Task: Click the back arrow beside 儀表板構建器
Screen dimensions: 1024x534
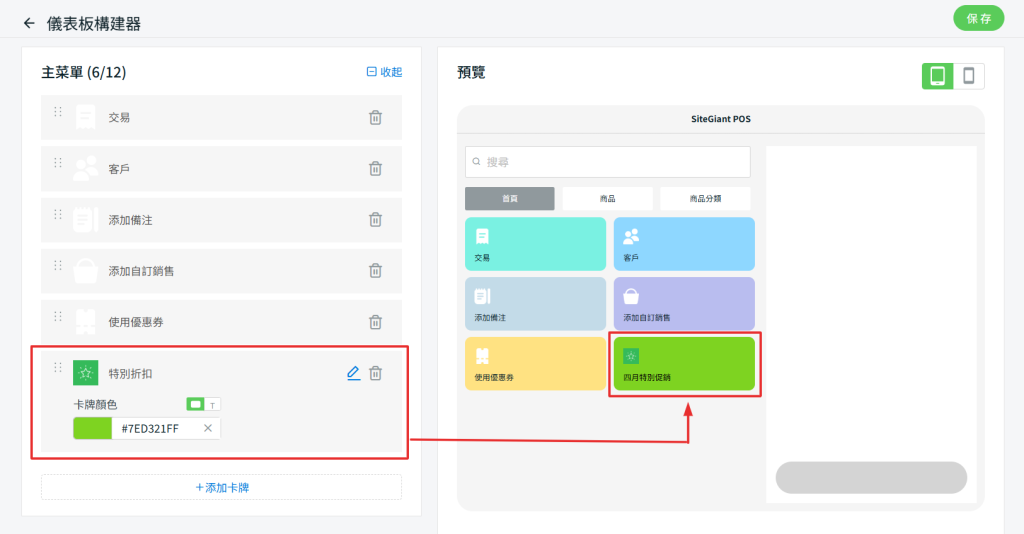Action: (29, 23)
